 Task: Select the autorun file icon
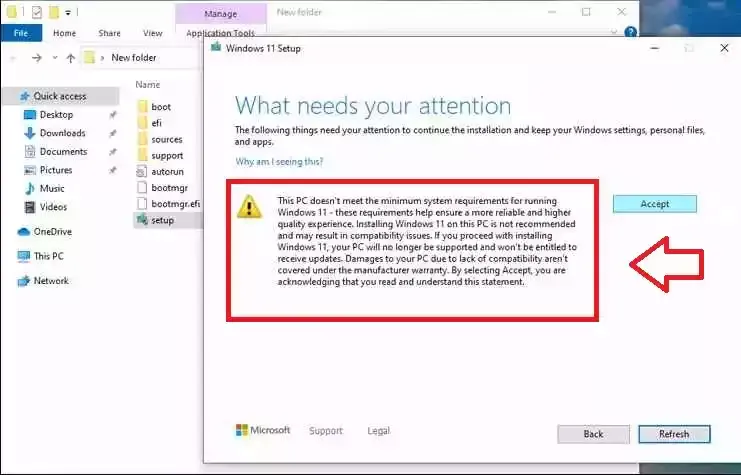tap(142, 172)
